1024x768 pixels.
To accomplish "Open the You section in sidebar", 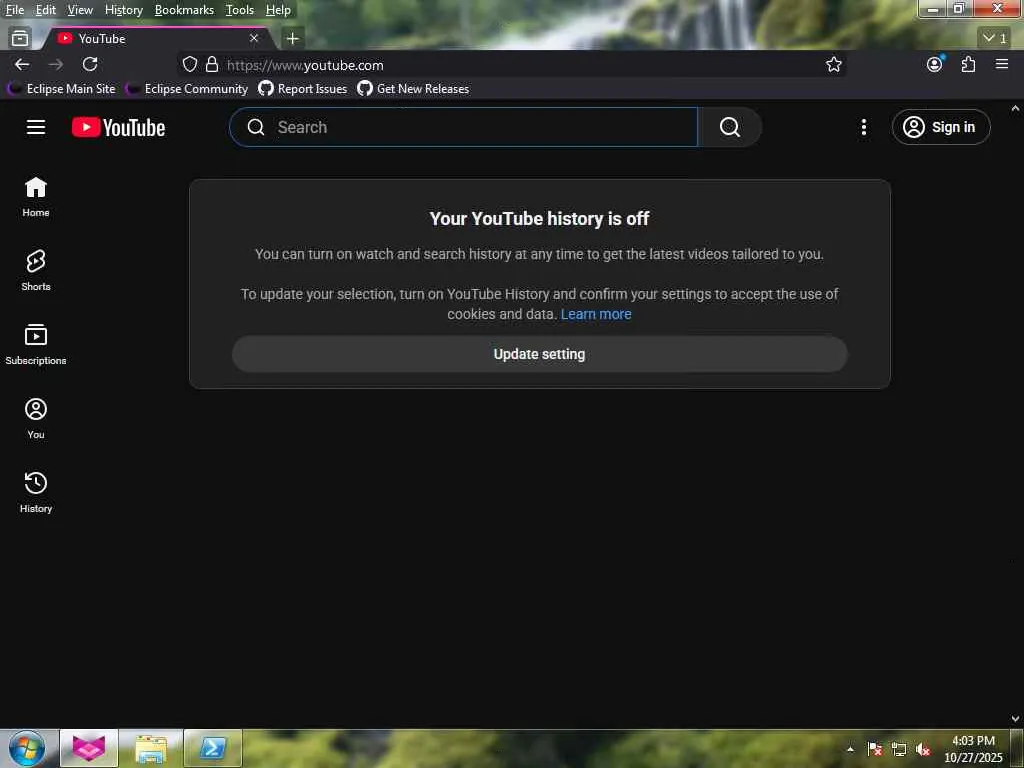I will (36, 419).
